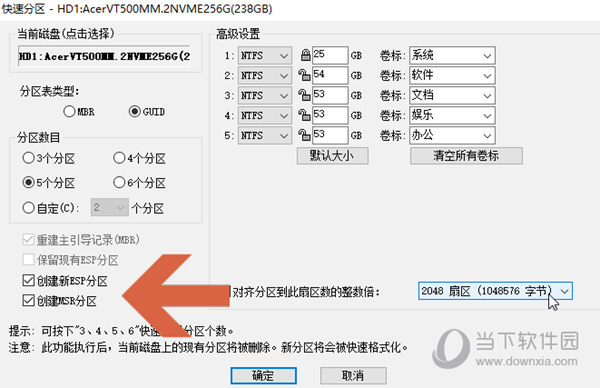Toggle the unlock icon for partition 2 size

[x=304, y=75]
